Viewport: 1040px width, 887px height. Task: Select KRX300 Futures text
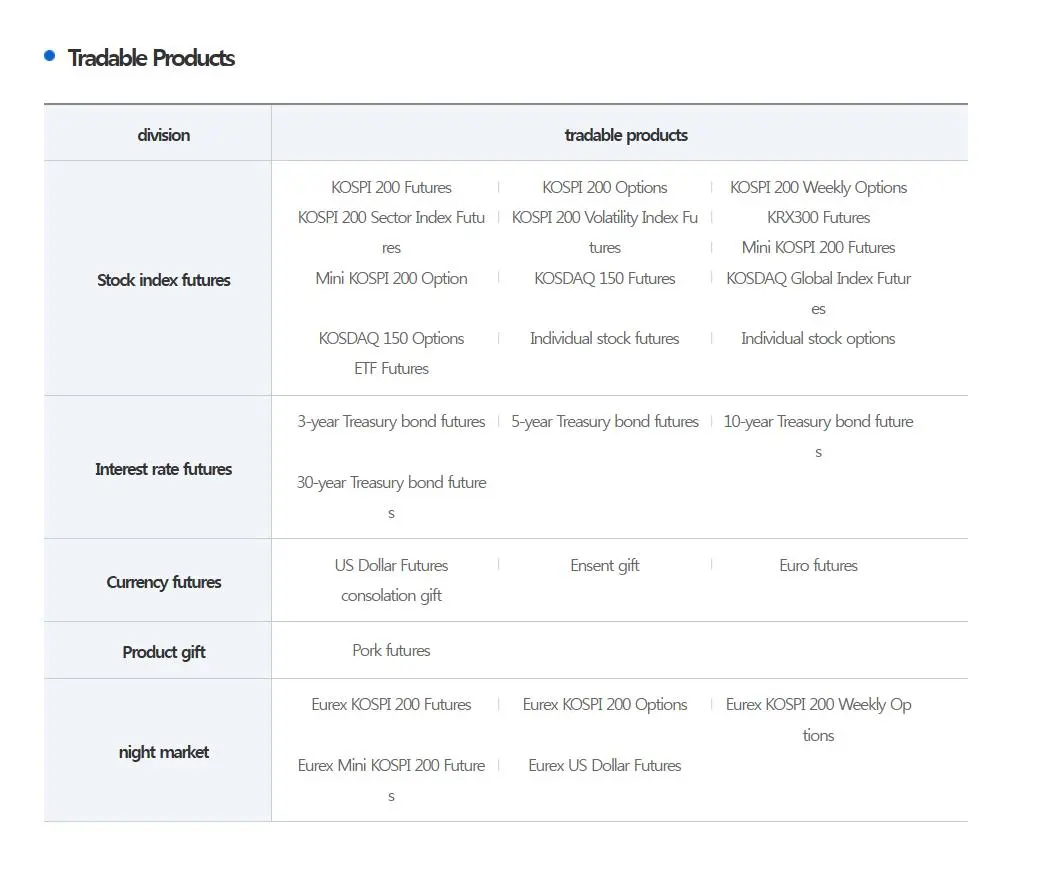pyautogui.click(x=818, y=217)
